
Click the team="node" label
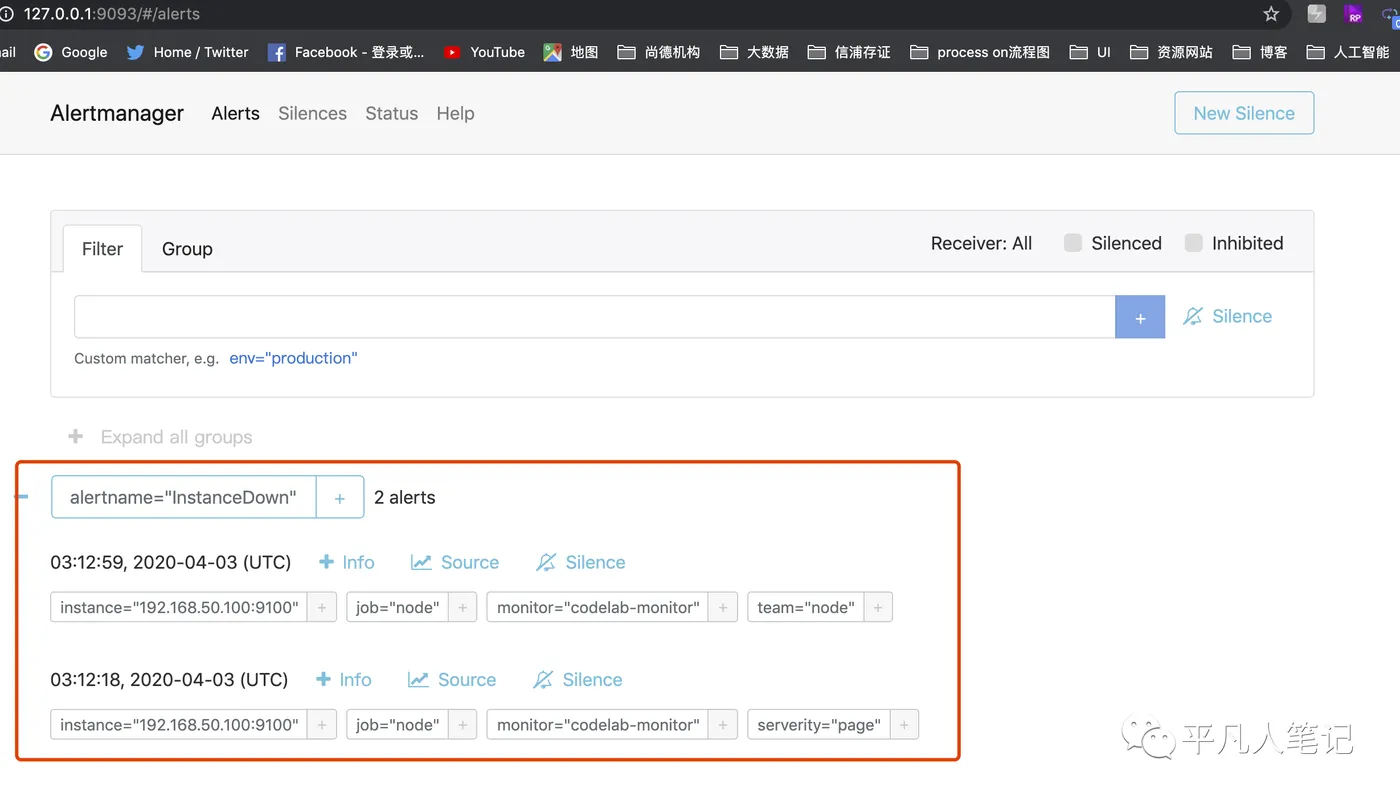coord(806,607)
